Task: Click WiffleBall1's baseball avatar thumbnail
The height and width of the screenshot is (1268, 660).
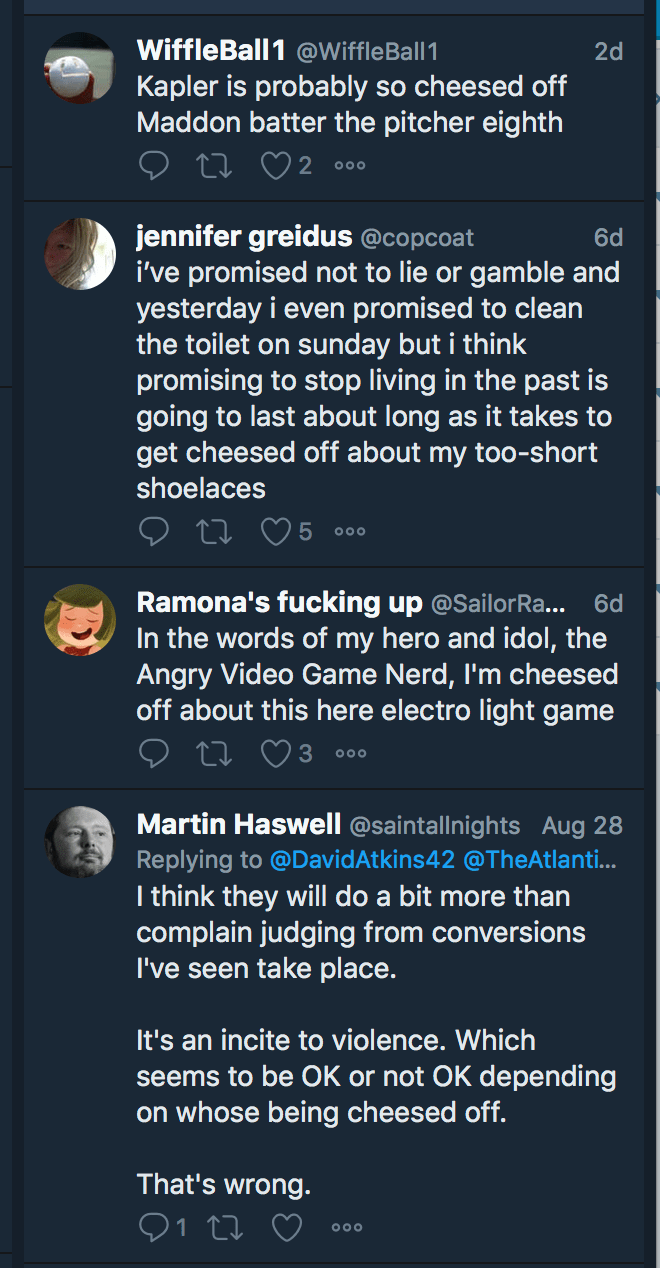Action: pos(80,67)
